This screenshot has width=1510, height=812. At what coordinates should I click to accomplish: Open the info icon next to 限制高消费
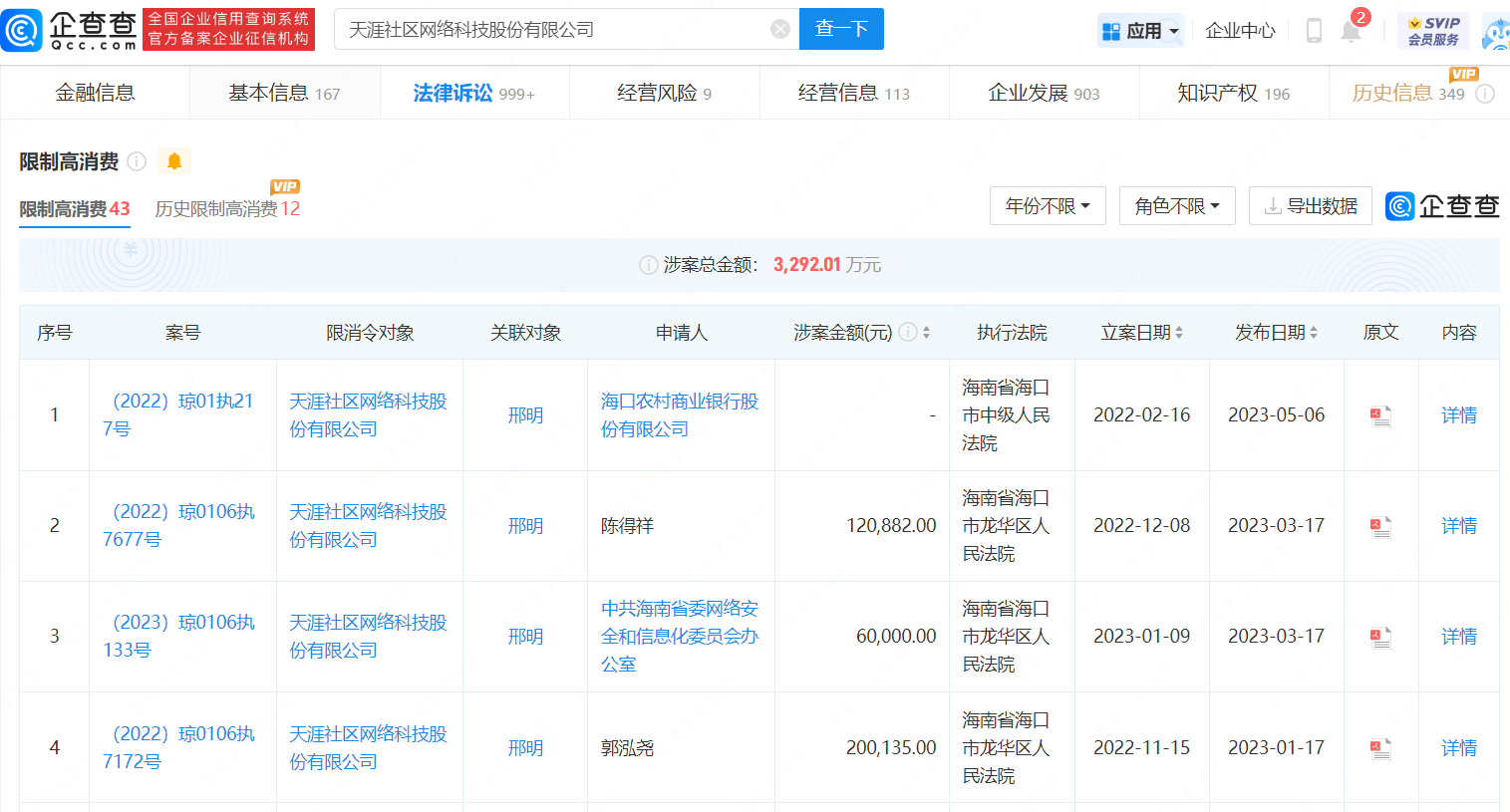pos(138,161)
